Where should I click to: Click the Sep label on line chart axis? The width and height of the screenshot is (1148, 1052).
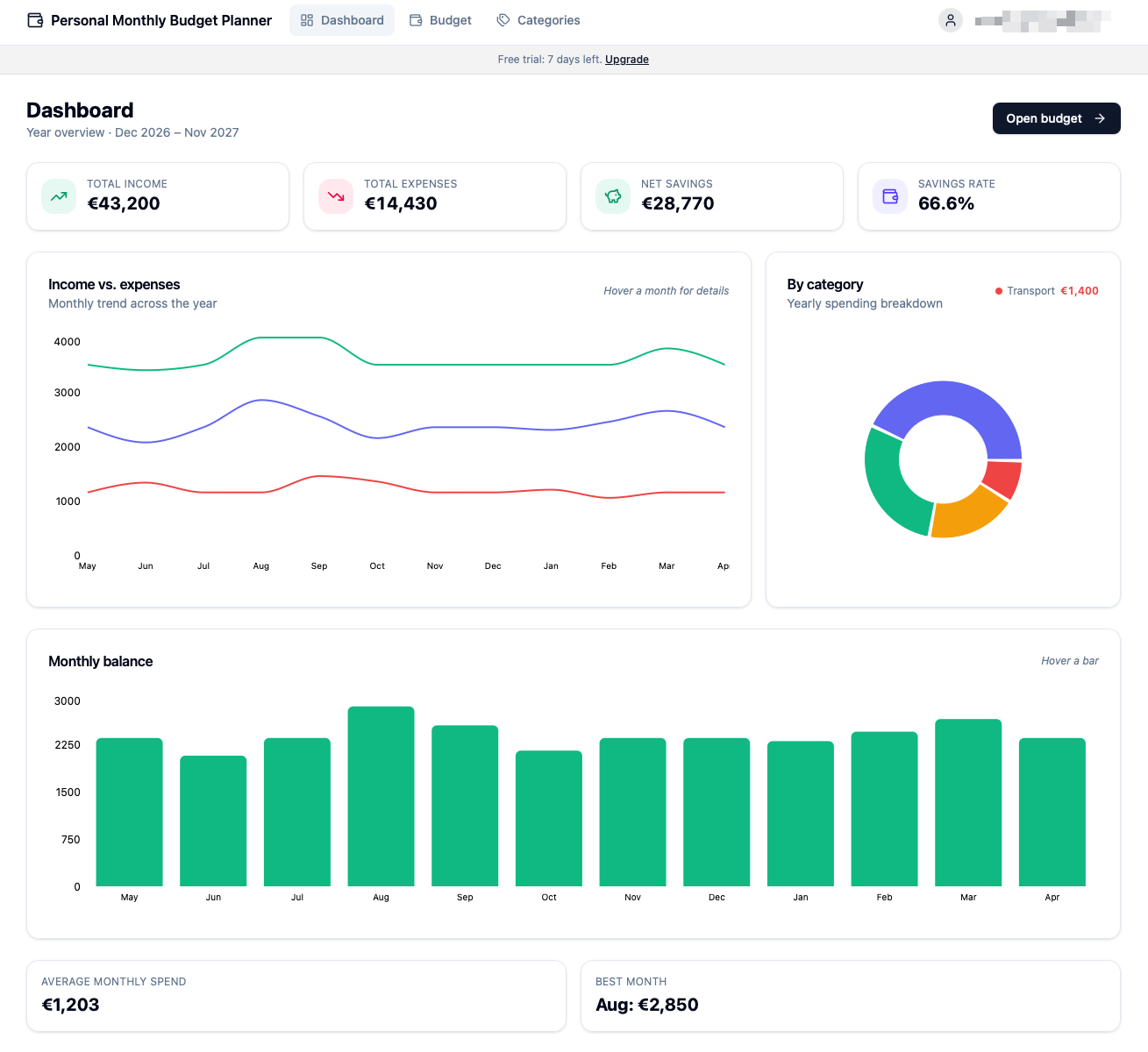pyautogui.click(x=319, y=566)
